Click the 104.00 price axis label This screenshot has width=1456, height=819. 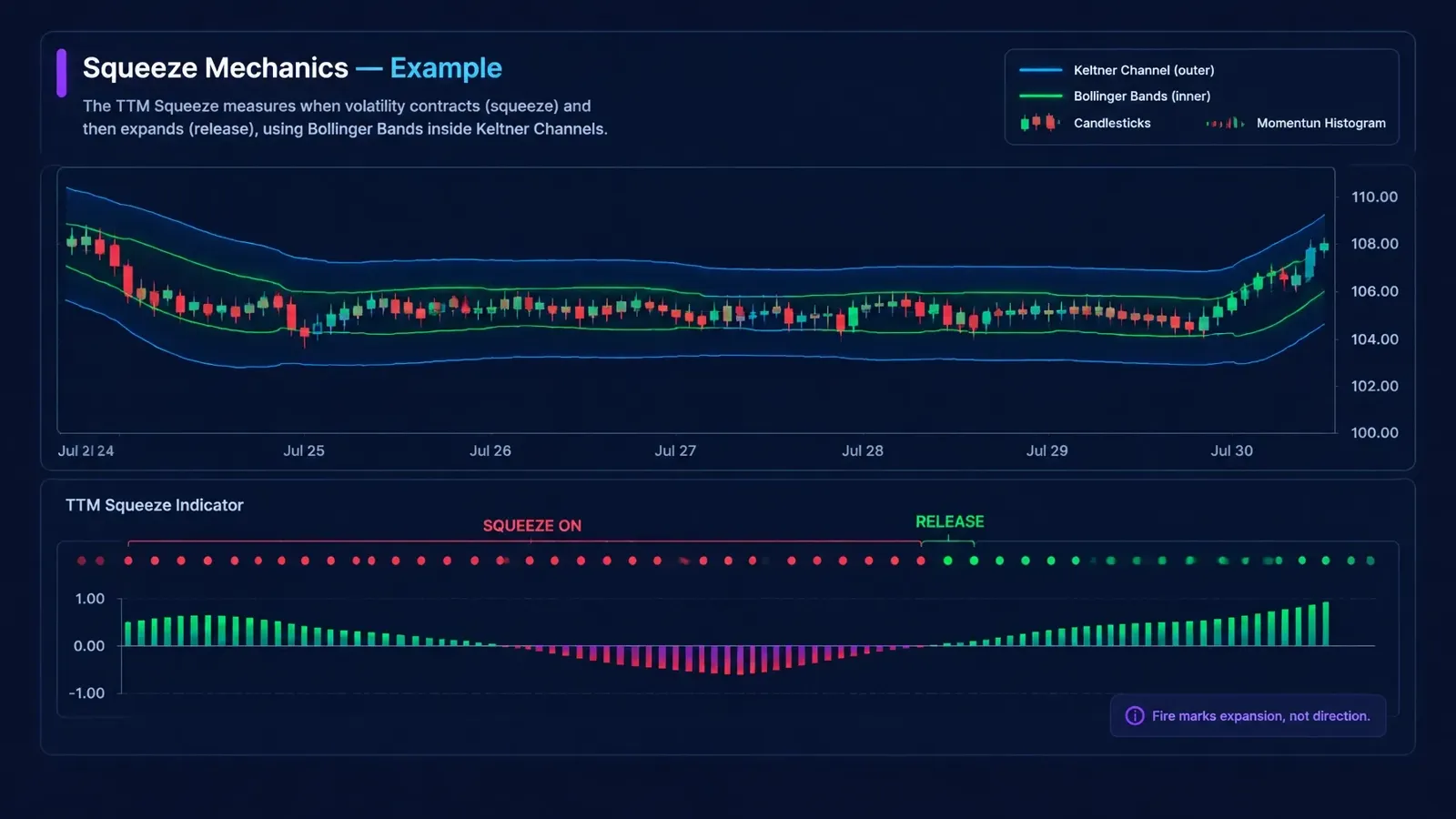1374,339
